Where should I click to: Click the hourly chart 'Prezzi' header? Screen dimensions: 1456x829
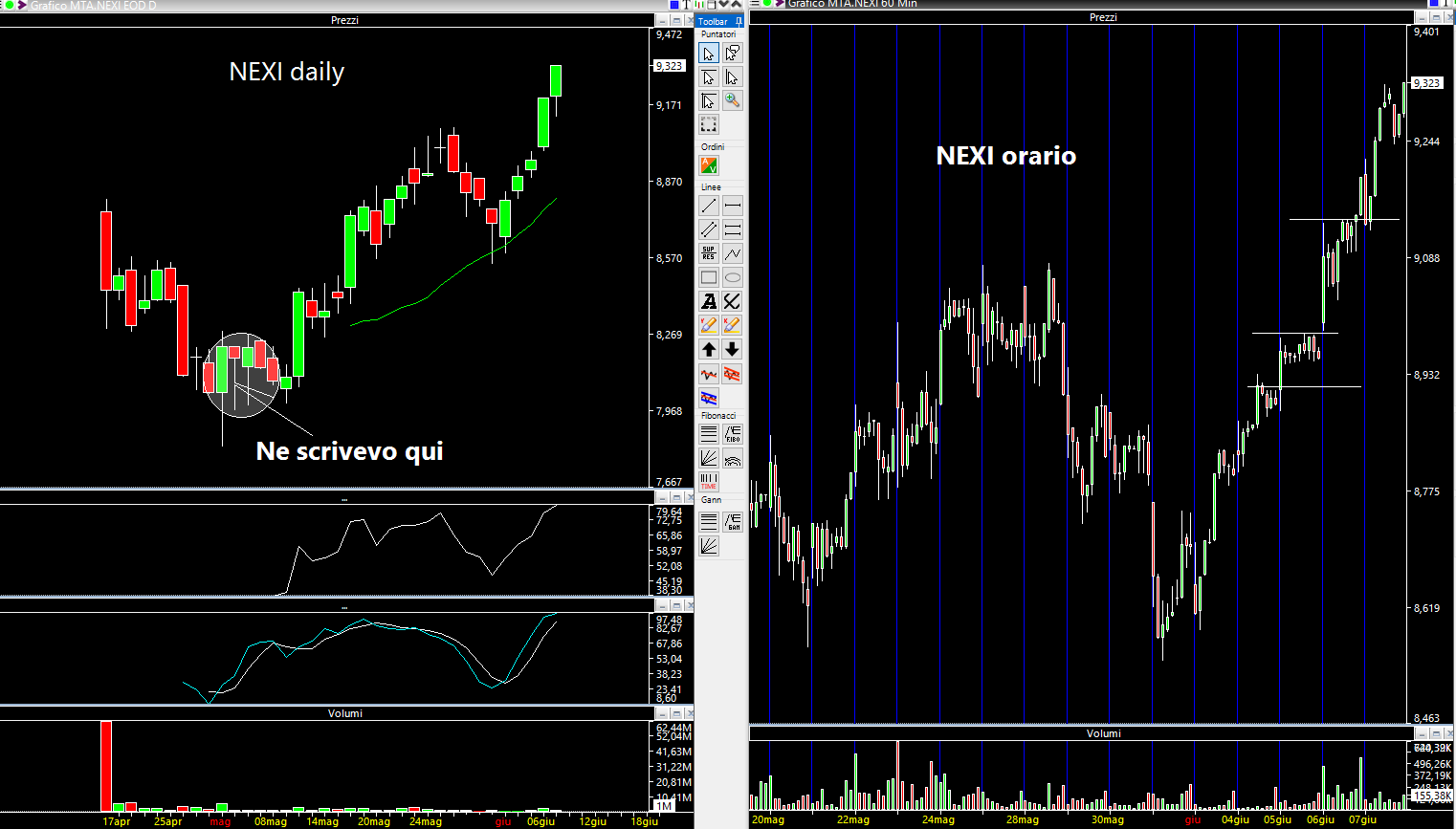pyautogui.click(x=1103, y=17)
